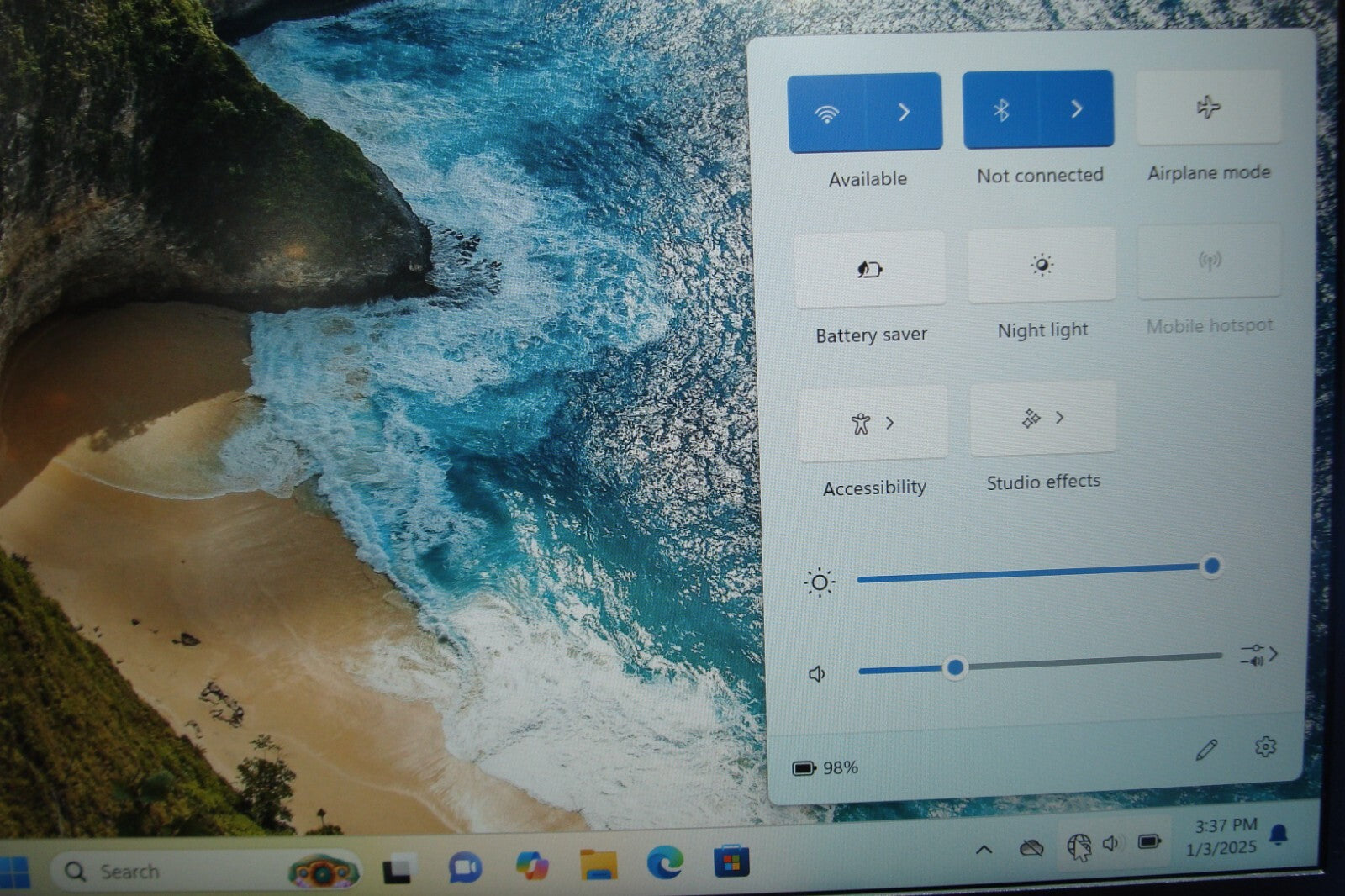Mute sound using the speaker icon
Viewport: 1345px width, 896px height.
click(816, 674)
